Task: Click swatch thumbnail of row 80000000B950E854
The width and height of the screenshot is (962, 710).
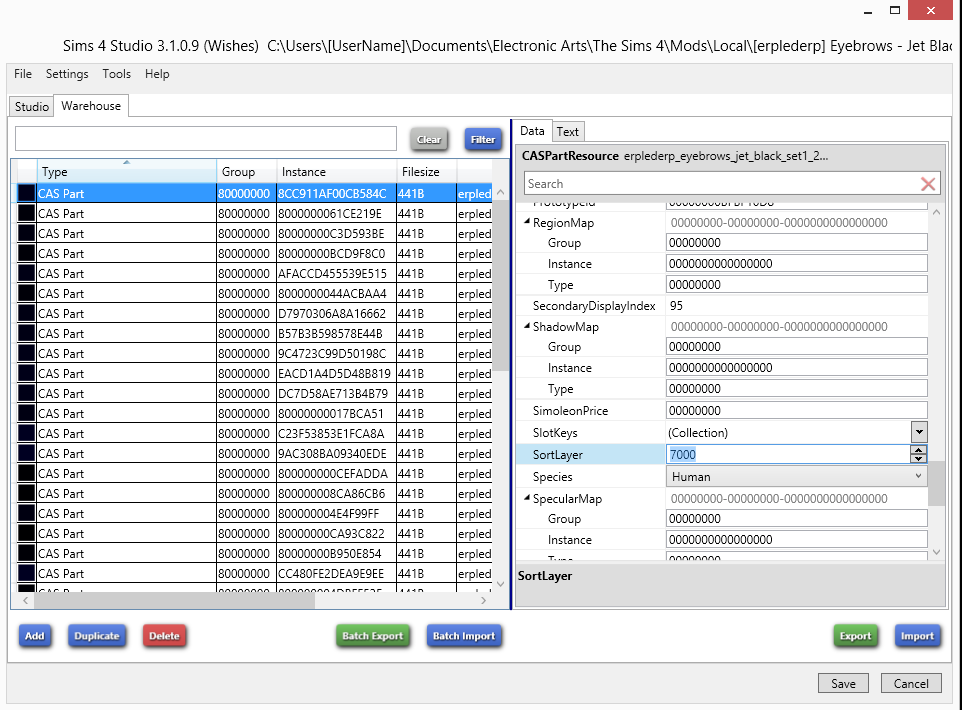Action: (x=26, y=554)
